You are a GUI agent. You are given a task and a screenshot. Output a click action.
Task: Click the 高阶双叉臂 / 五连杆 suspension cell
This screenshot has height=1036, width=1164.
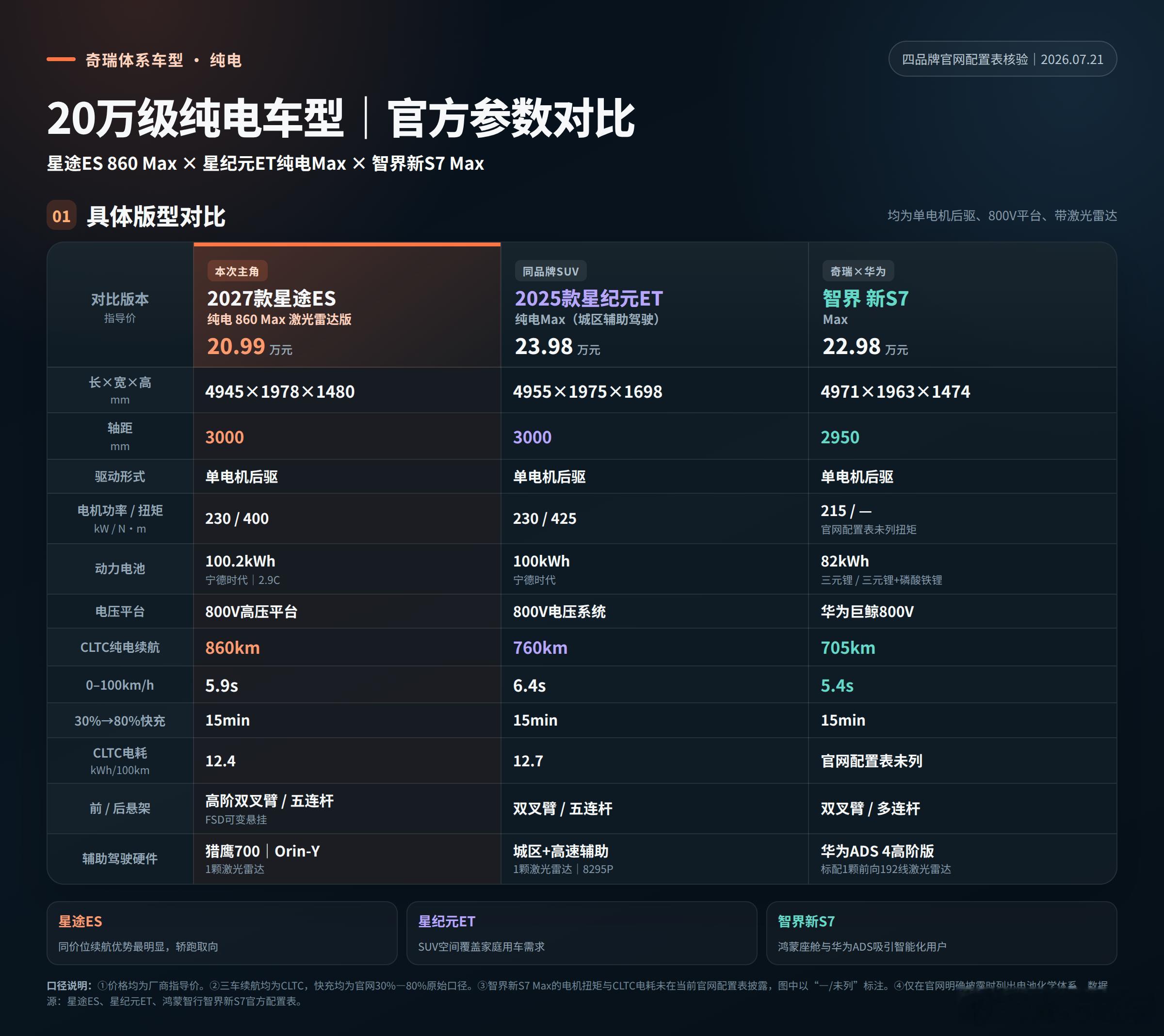(x=269, y=801)
